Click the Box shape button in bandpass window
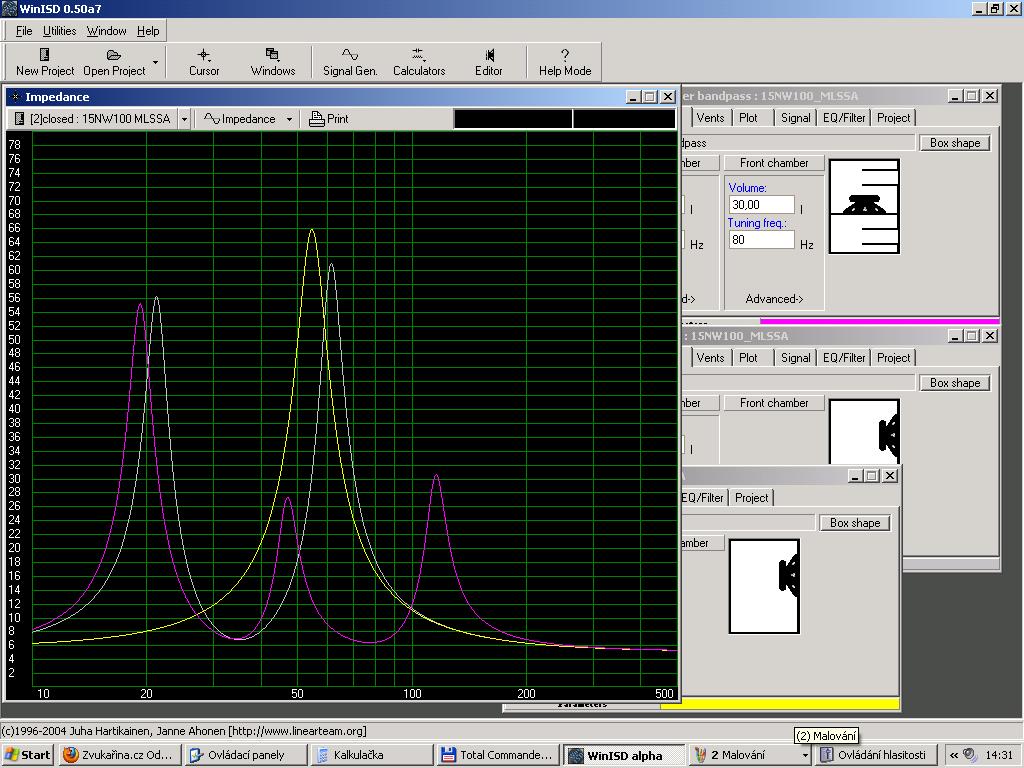Viewport: 1024px width, 768px height. pyautogui.click(x=954, y=143)
